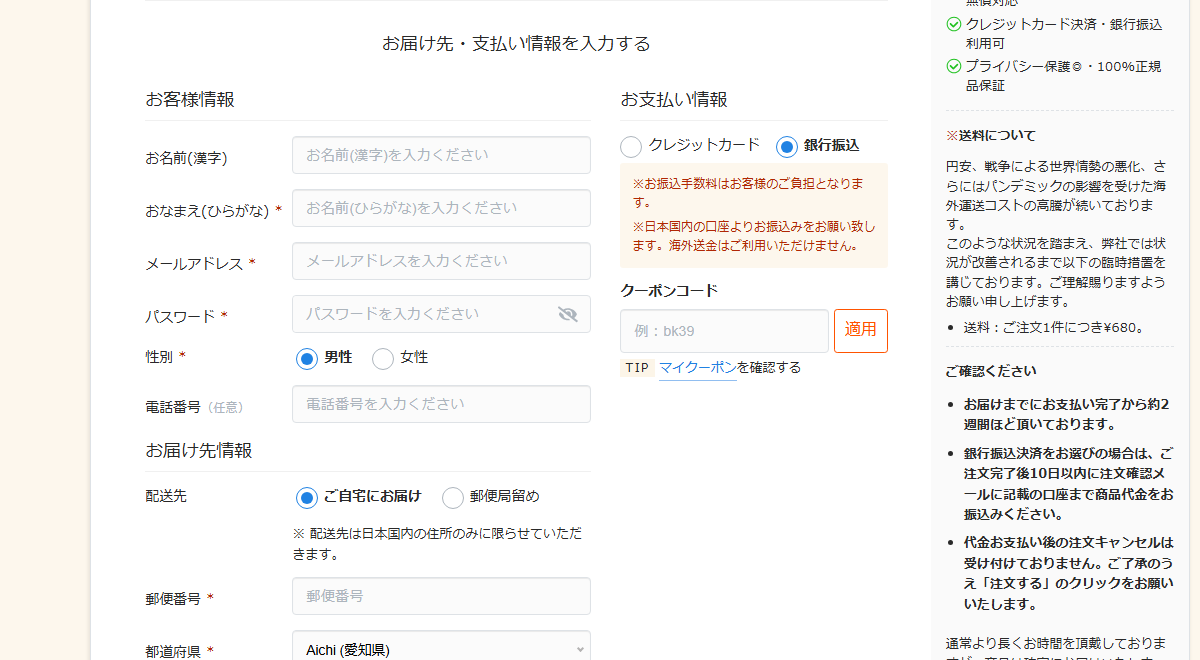Click the TIP badge near coupon

(637, 367)
